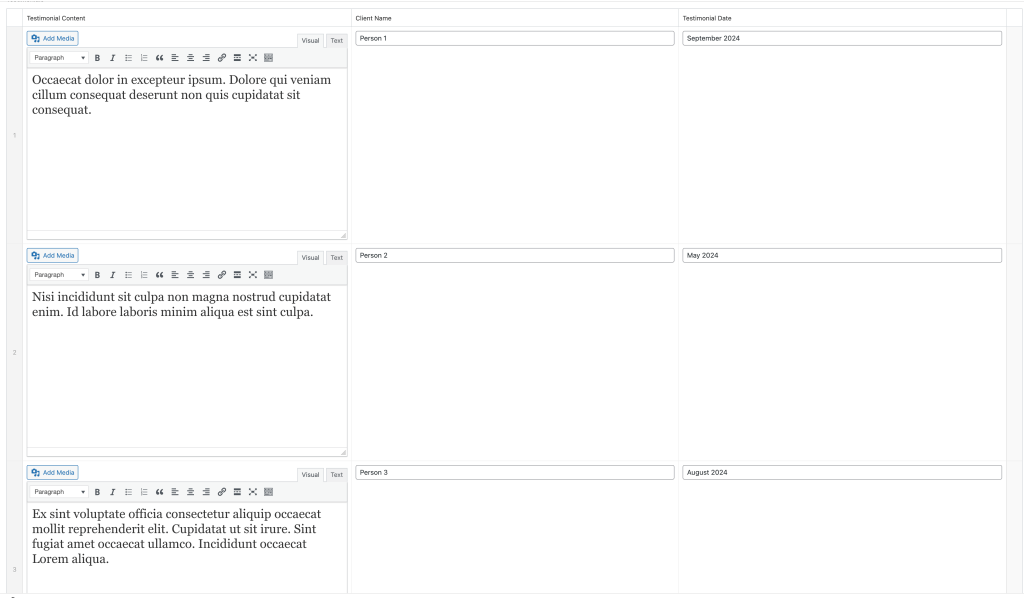Switch Person 1 testimonial editor to Visual tab
The height and width of the screenshot is (598, 1024).
pyautogui.click(x=310, y=40)
